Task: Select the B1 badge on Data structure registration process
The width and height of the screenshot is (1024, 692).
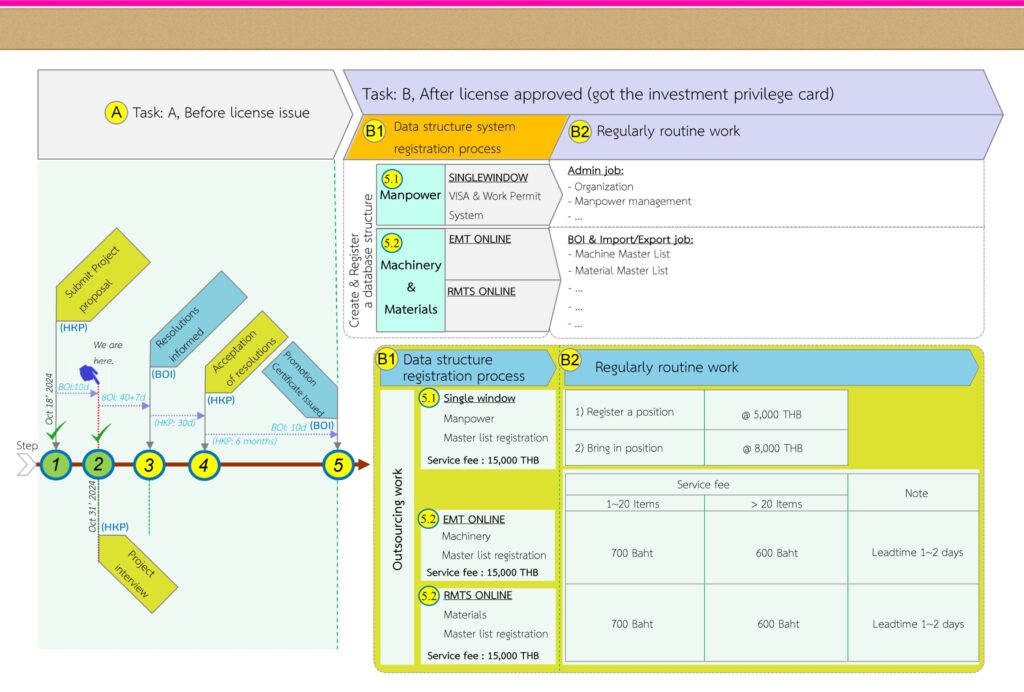Action: pyautogui.click(x=387, y=358)
